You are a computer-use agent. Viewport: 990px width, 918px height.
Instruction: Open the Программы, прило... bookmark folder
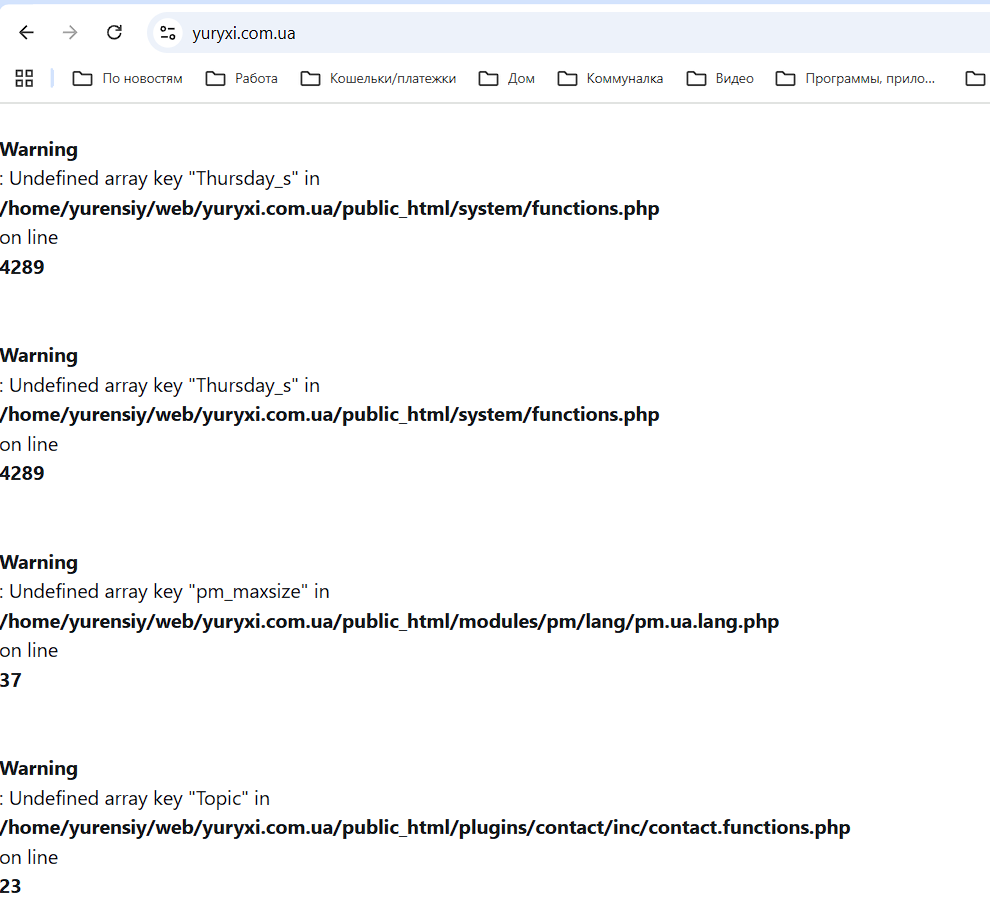[856, 78]
